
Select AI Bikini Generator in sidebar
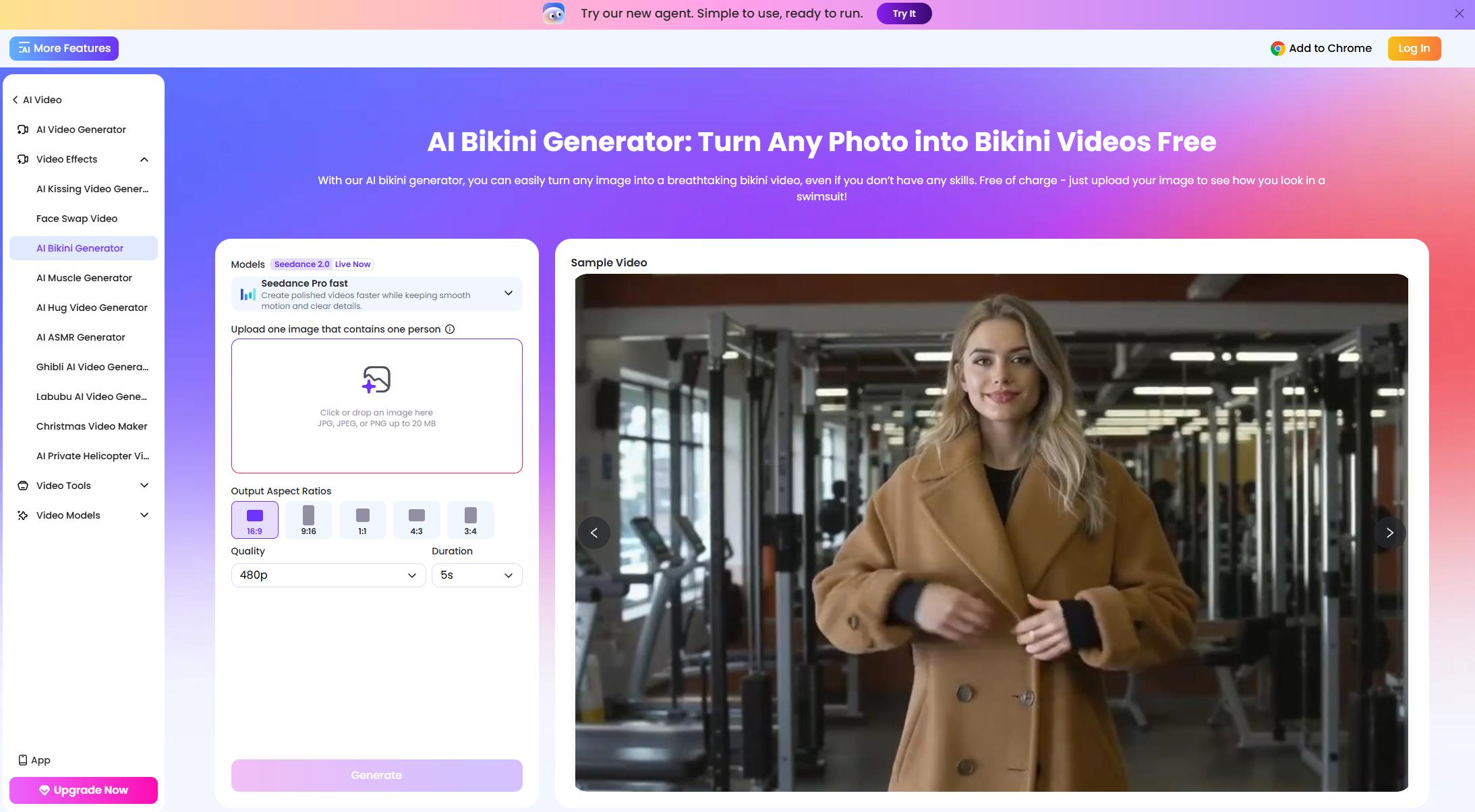tap(84, 248)
